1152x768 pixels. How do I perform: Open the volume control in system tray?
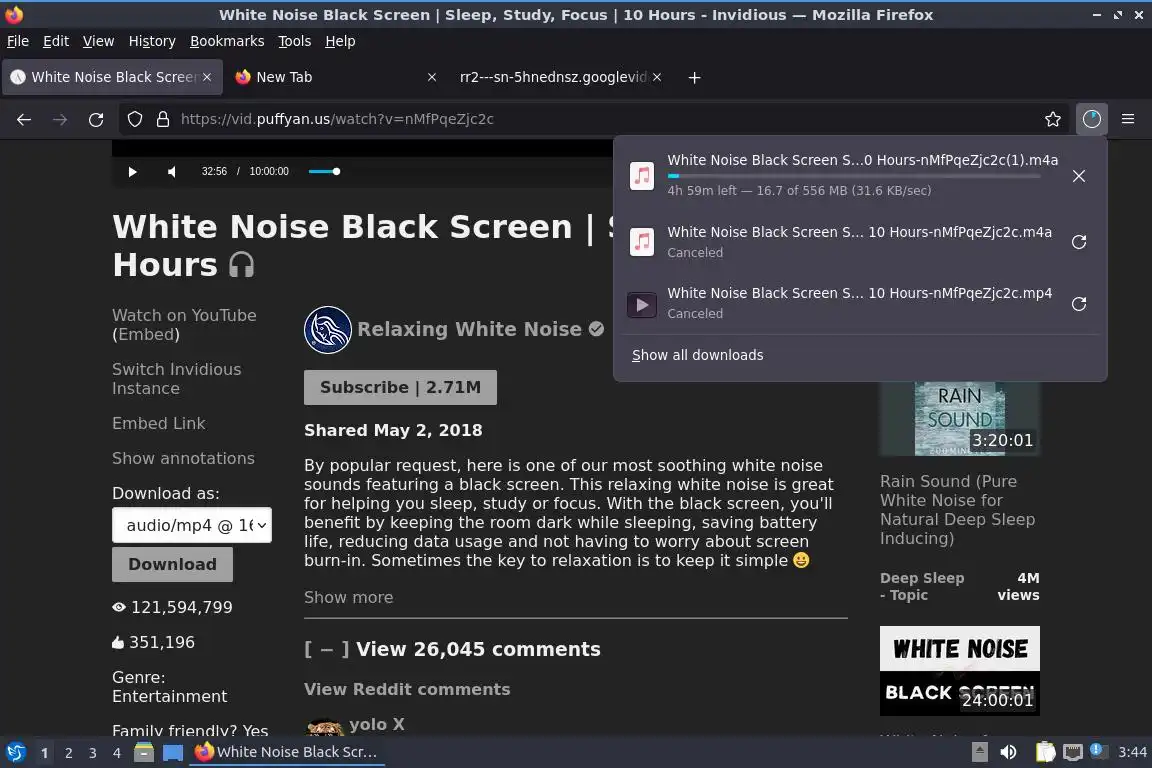[1009, 752]
